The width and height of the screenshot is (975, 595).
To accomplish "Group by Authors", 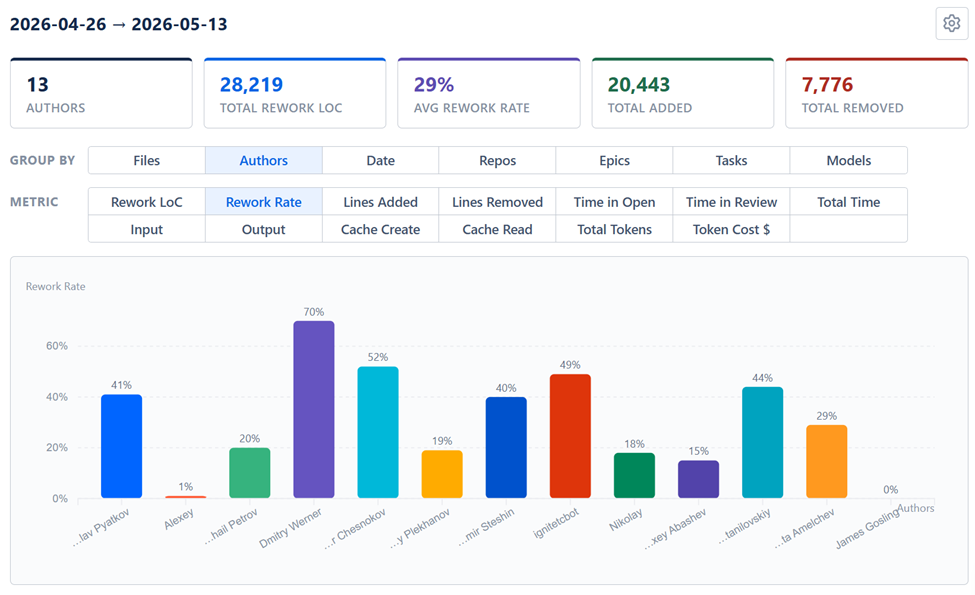I will click(264, 160).
